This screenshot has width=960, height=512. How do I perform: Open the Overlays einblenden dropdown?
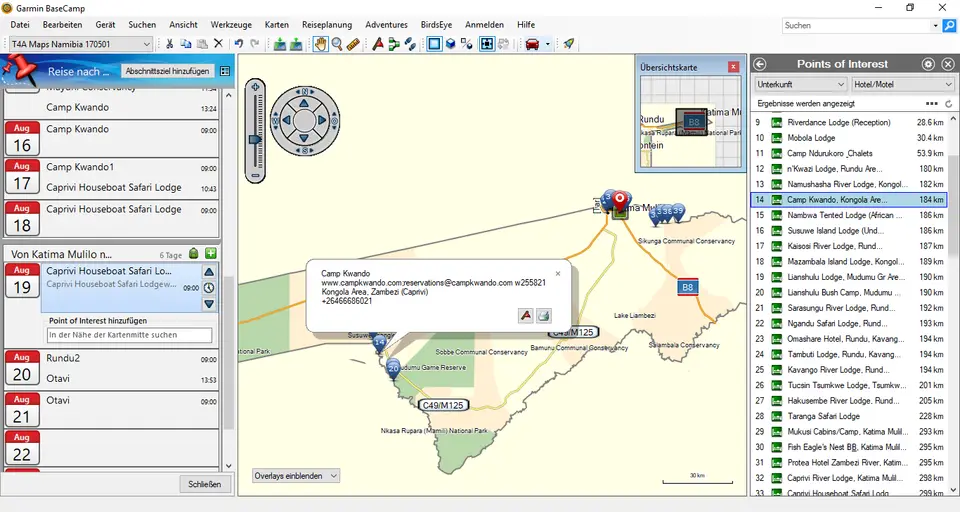pos(296,476)
